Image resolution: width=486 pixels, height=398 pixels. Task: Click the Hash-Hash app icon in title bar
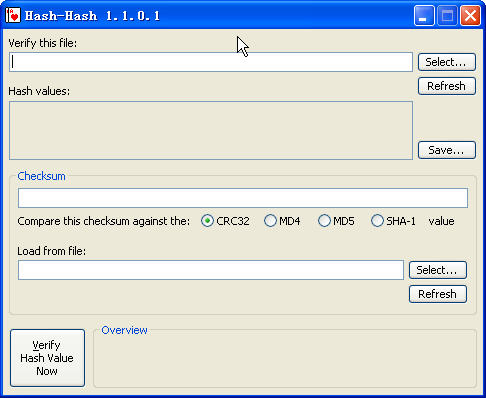pos(13,15)
